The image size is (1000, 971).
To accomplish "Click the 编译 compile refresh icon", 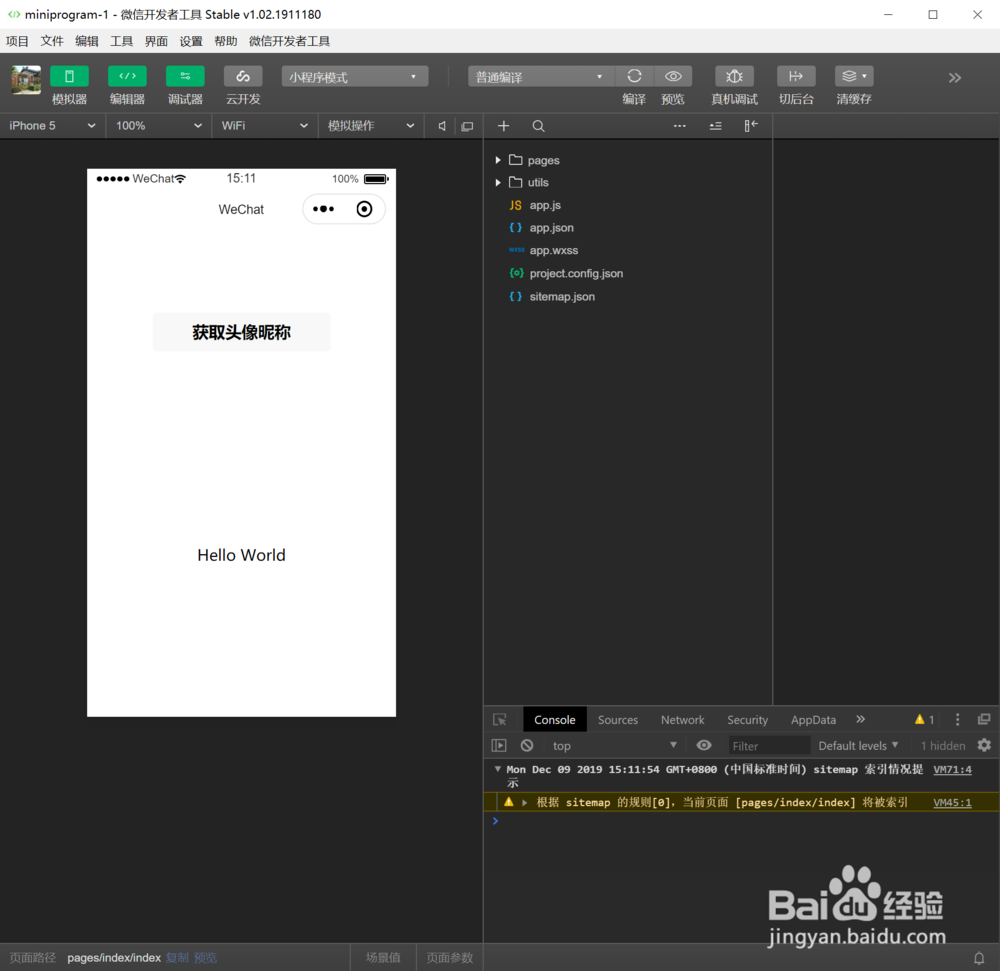I will (634, 77).
